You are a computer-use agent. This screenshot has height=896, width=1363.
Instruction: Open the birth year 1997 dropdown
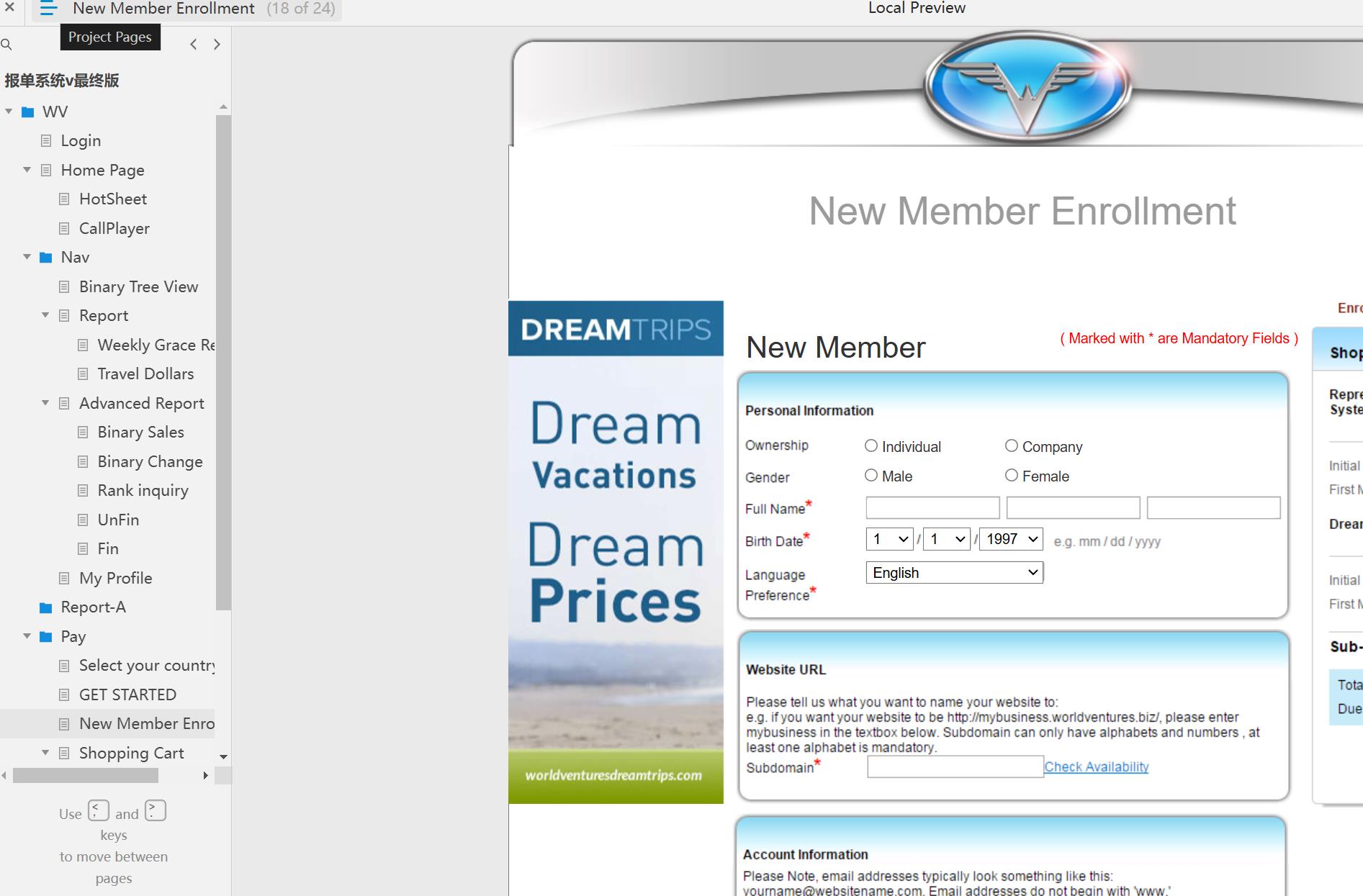coord(1012,539)
